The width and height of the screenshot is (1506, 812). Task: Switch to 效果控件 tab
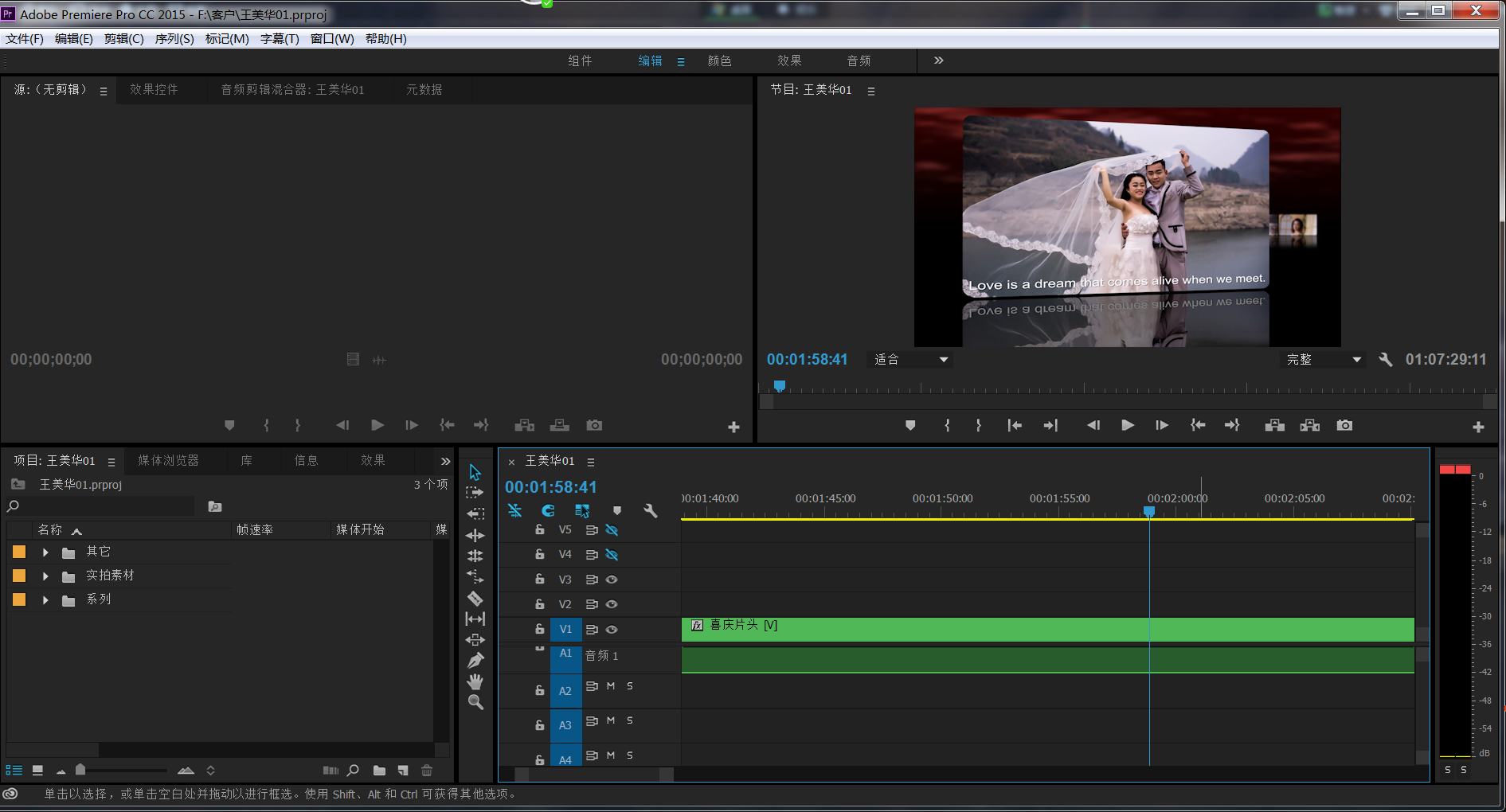point(154,89)
